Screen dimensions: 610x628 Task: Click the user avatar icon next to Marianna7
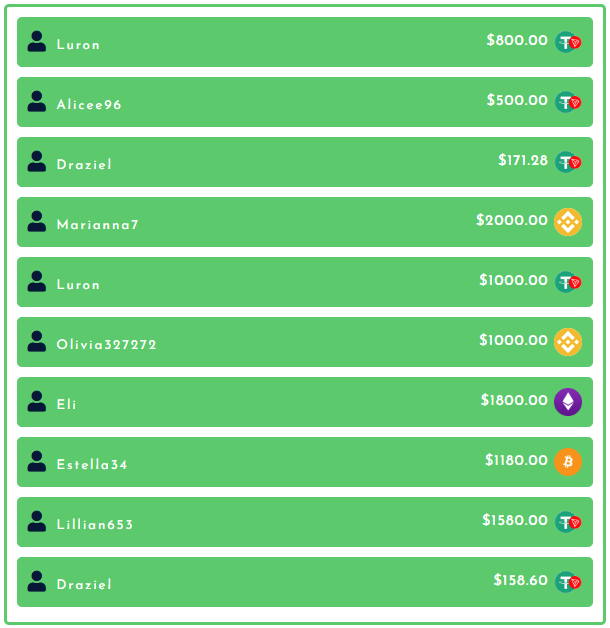click(37, 221)
